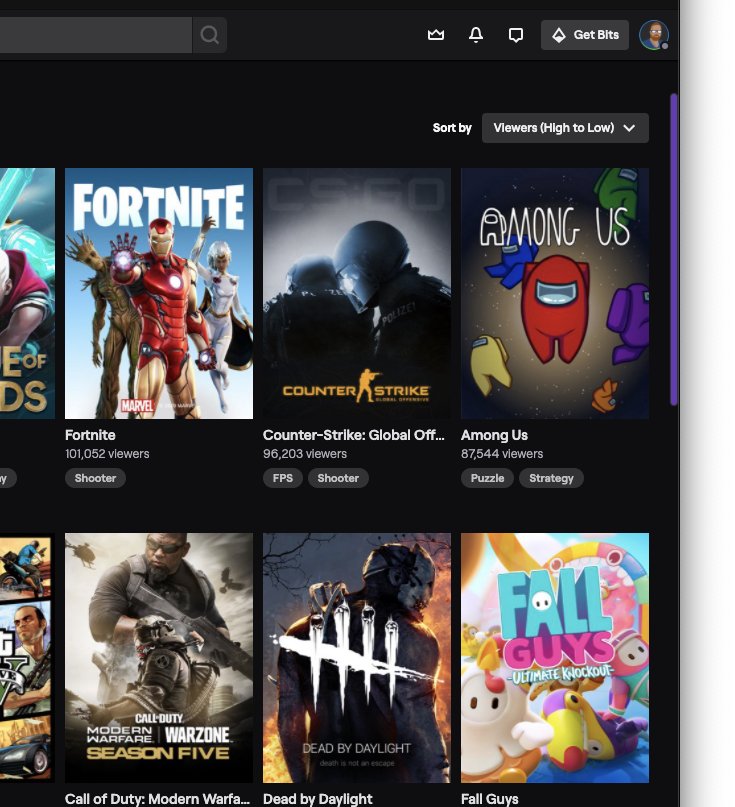The image size is (735, 807).
Task: Click the search magnifier icon
Action: click(209, 35)
